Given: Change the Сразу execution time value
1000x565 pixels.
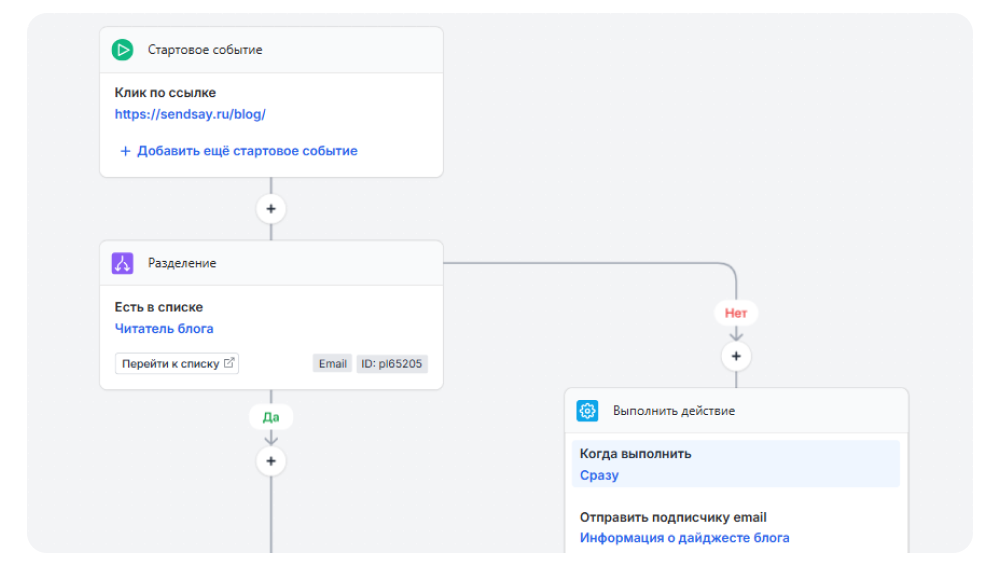Looking at the screenshot, I should pos(599,475).
